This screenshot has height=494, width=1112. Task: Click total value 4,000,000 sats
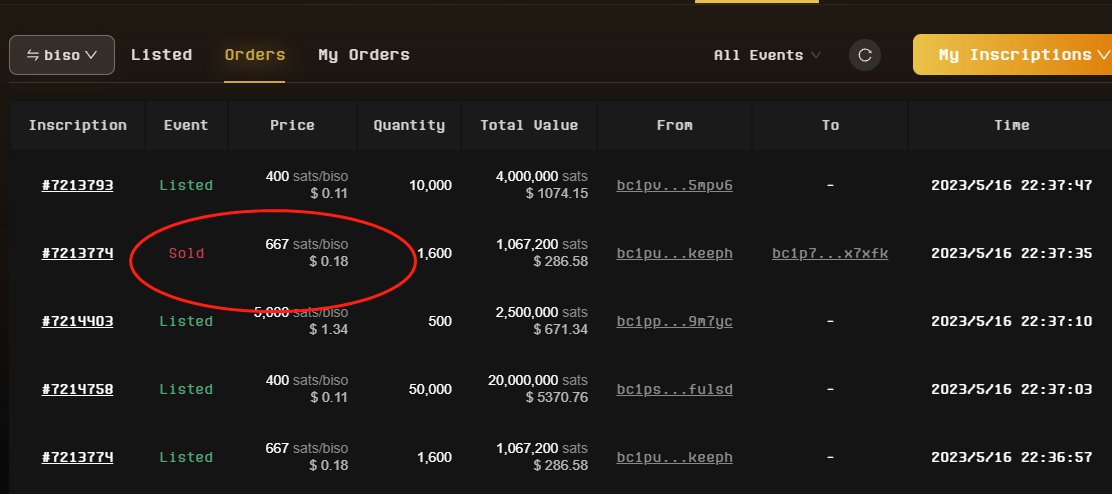pyautogui.click(x=542, y=176)
